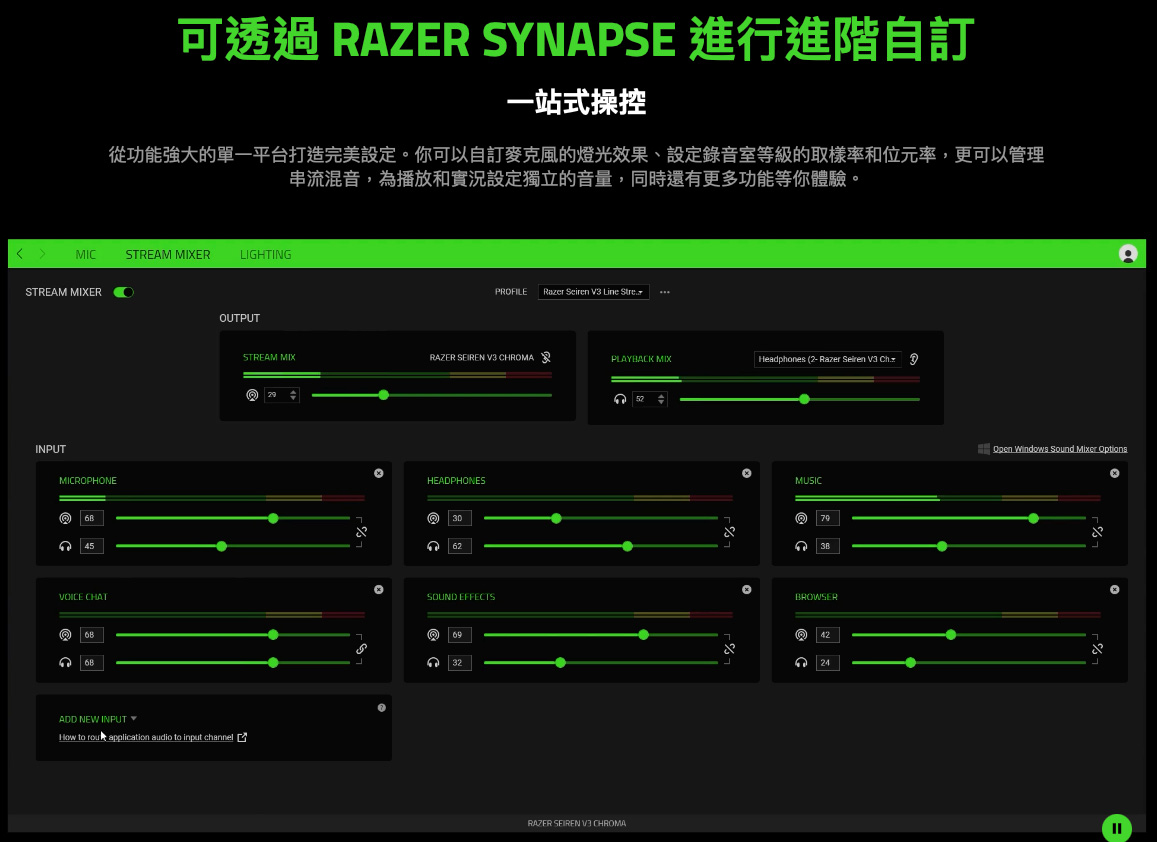
Task: Remove the Browser input channel
Action: click(x=1114, y=590)
